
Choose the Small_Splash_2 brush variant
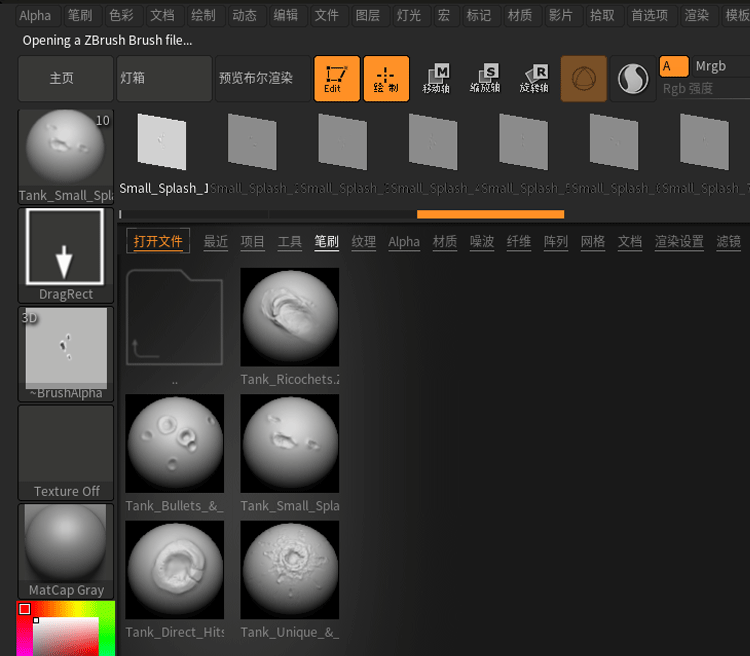[252, 154]
